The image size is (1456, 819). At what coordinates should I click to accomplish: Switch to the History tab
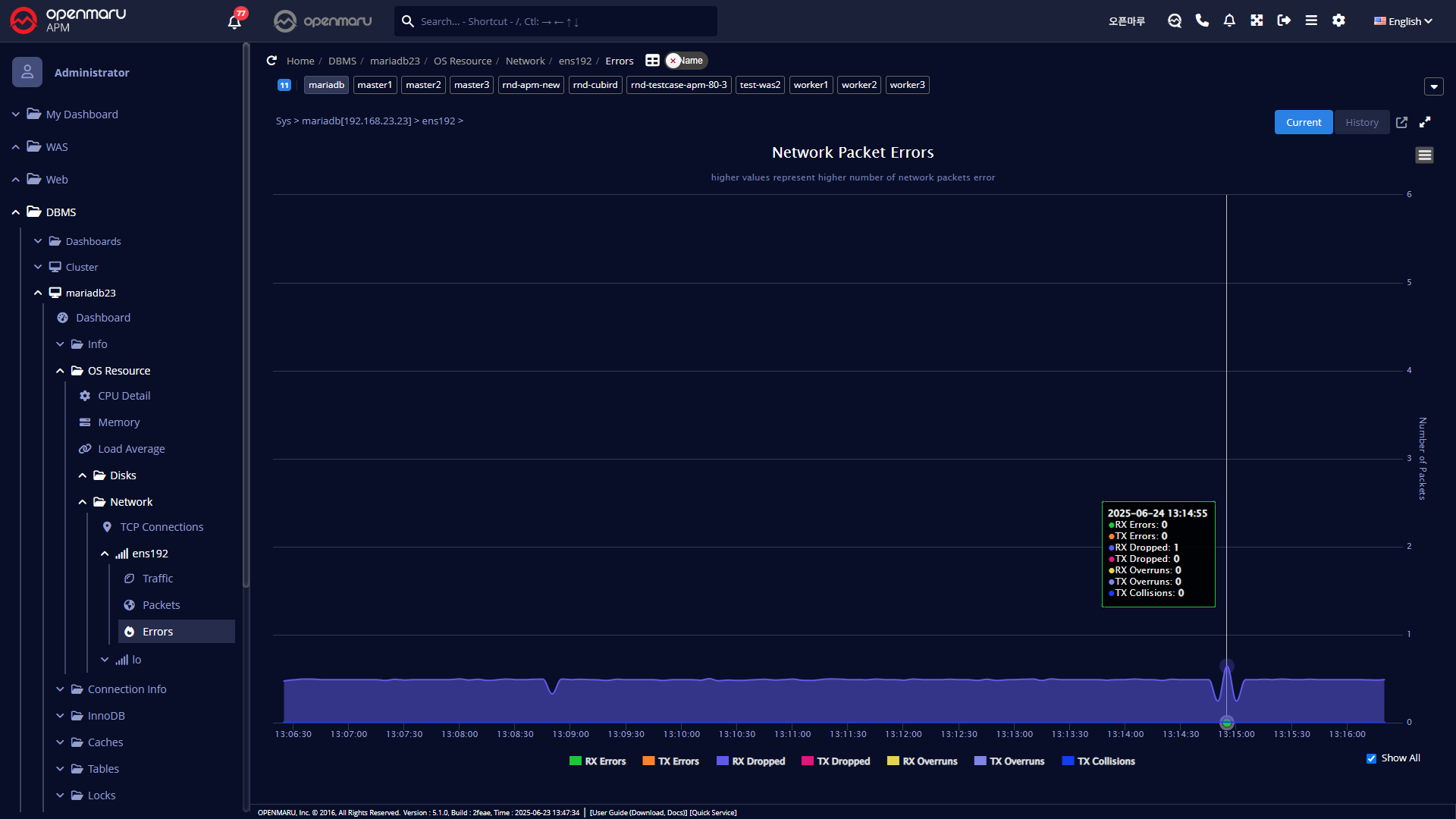1361,122
